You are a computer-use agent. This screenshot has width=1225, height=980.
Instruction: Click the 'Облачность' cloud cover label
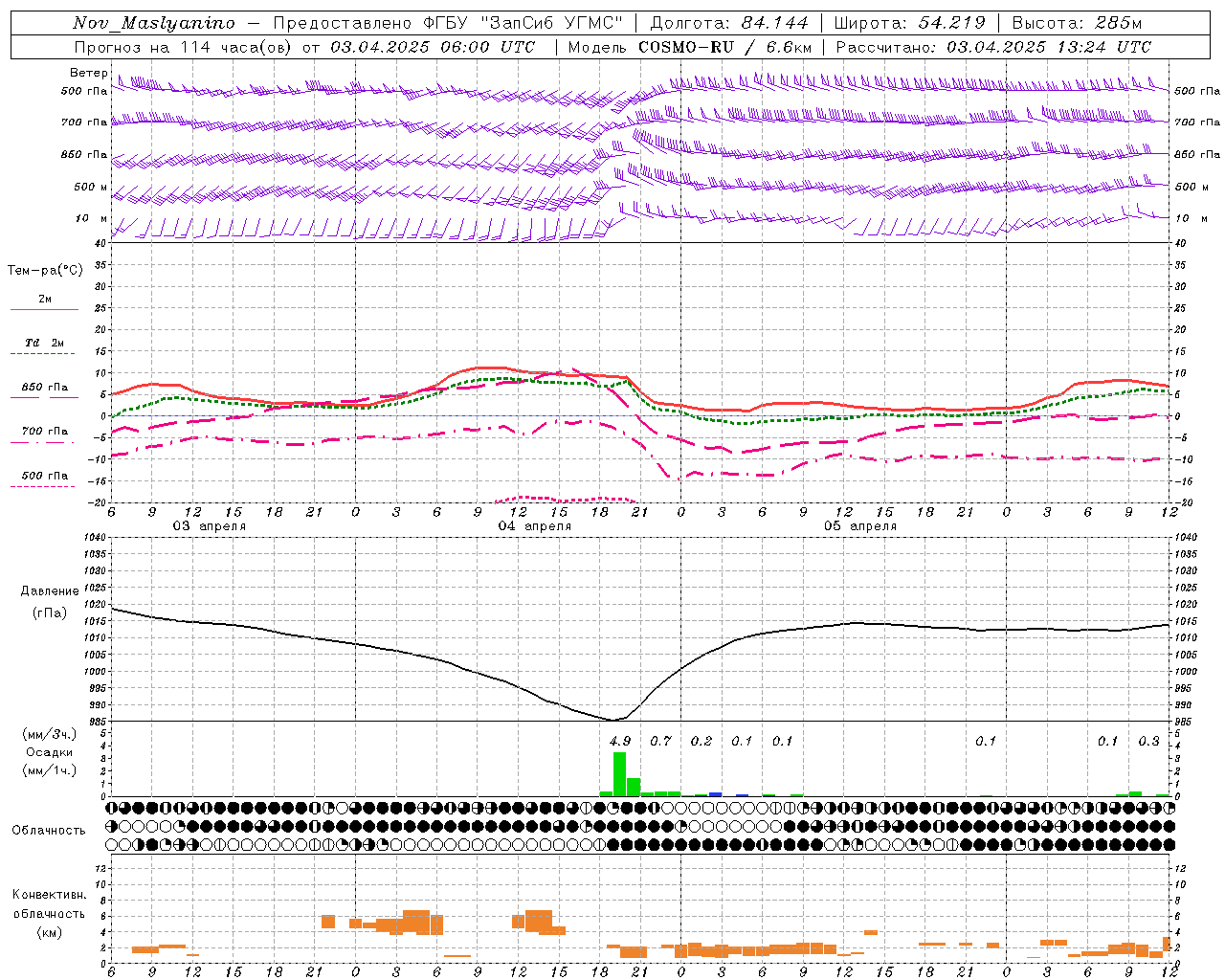49,831
